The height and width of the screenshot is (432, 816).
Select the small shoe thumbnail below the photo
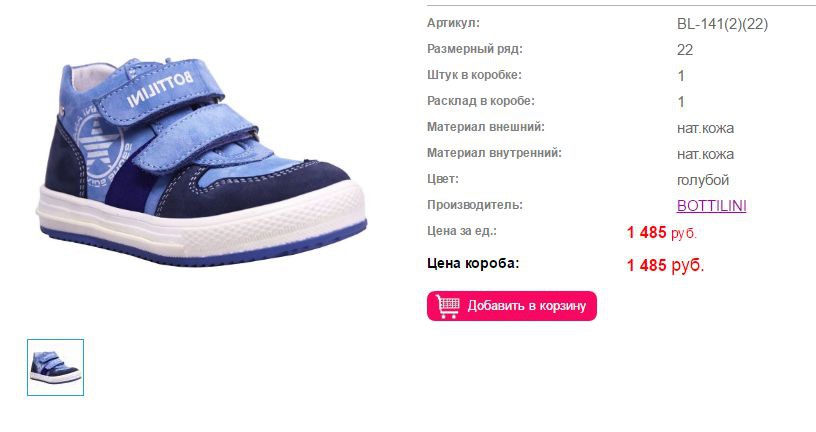click(55, 367)
